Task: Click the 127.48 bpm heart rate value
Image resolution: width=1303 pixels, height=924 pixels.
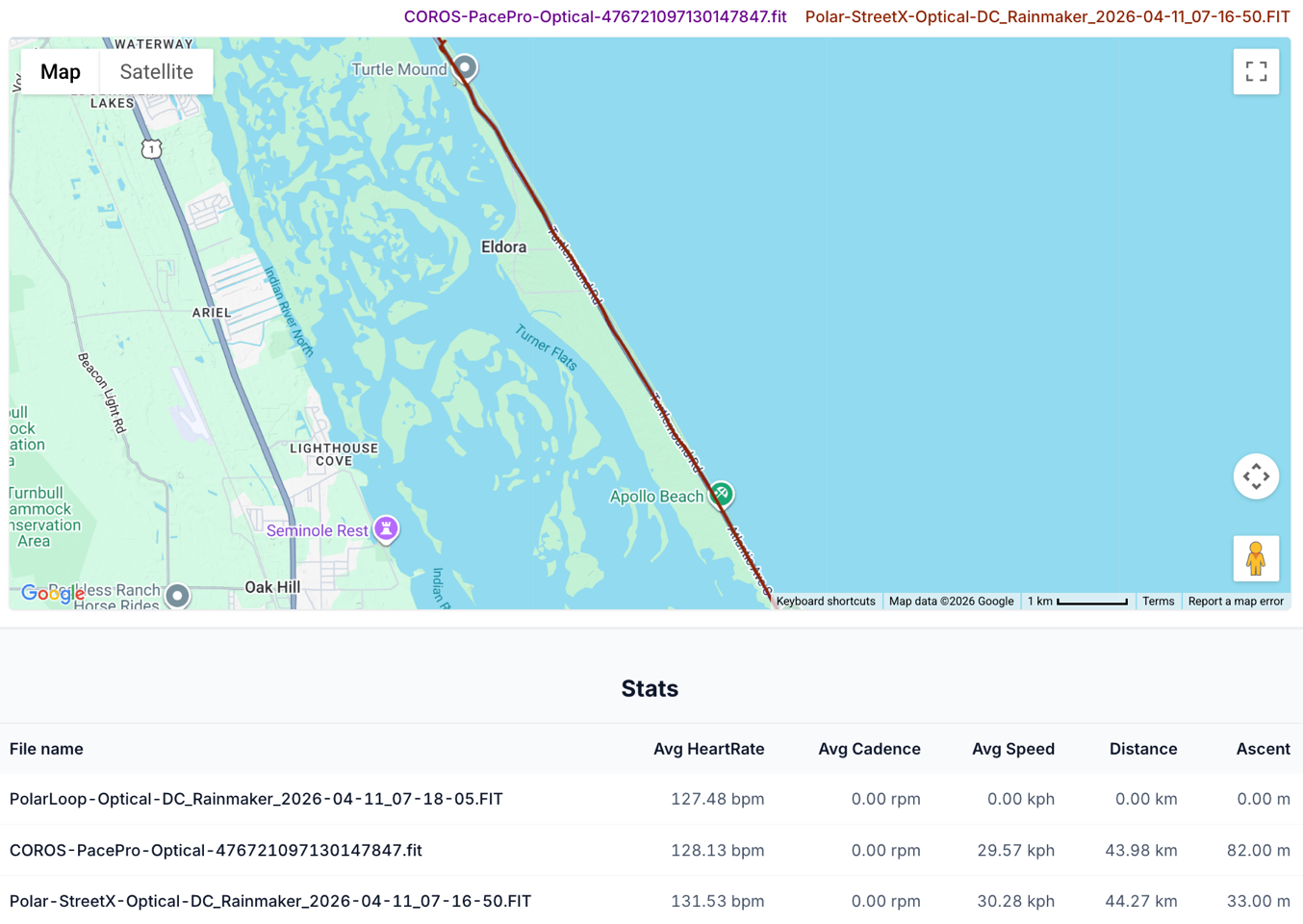Action: click(717, 799)
